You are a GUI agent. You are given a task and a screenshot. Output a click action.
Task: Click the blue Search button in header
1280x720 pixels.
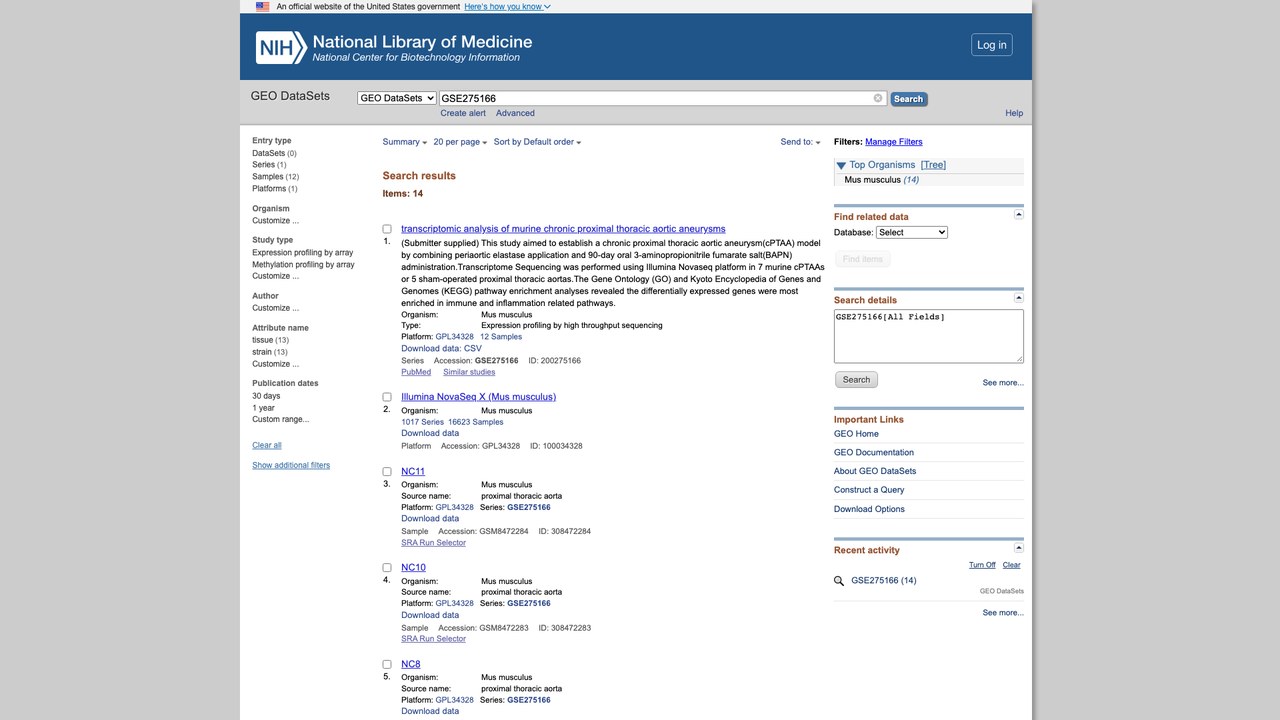coord(908,99)
